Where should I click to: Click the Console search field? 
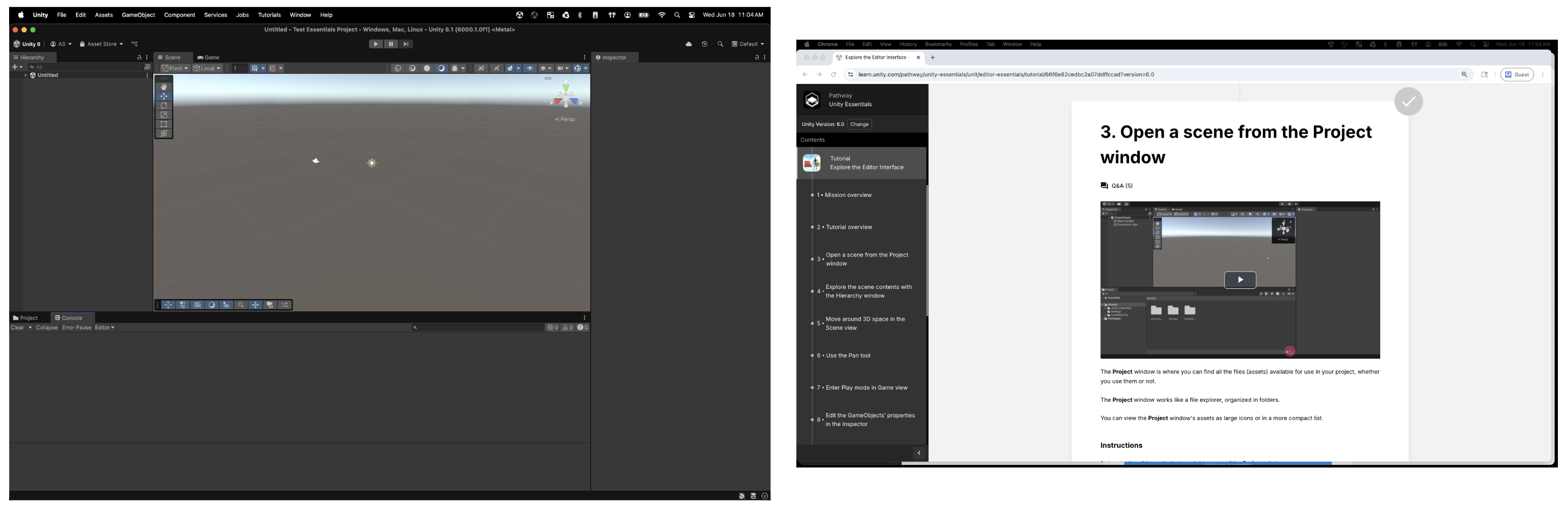(x=478, y=327)
